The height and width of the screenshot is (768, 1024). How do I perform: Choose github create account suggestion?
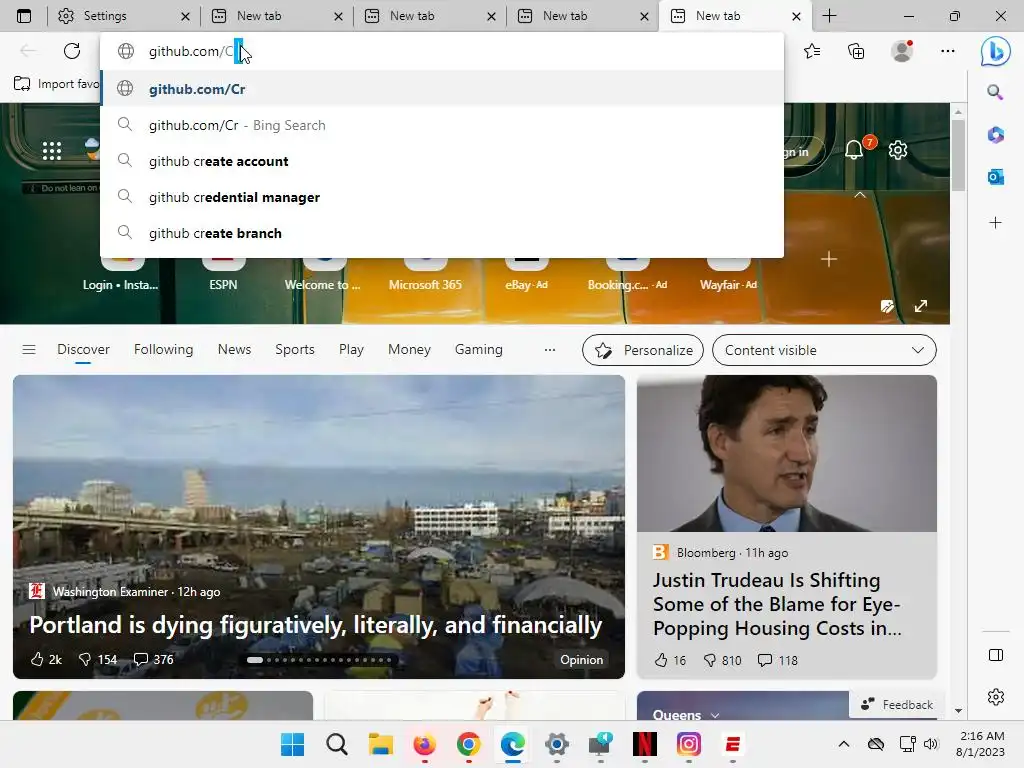[x=441, y=161]
